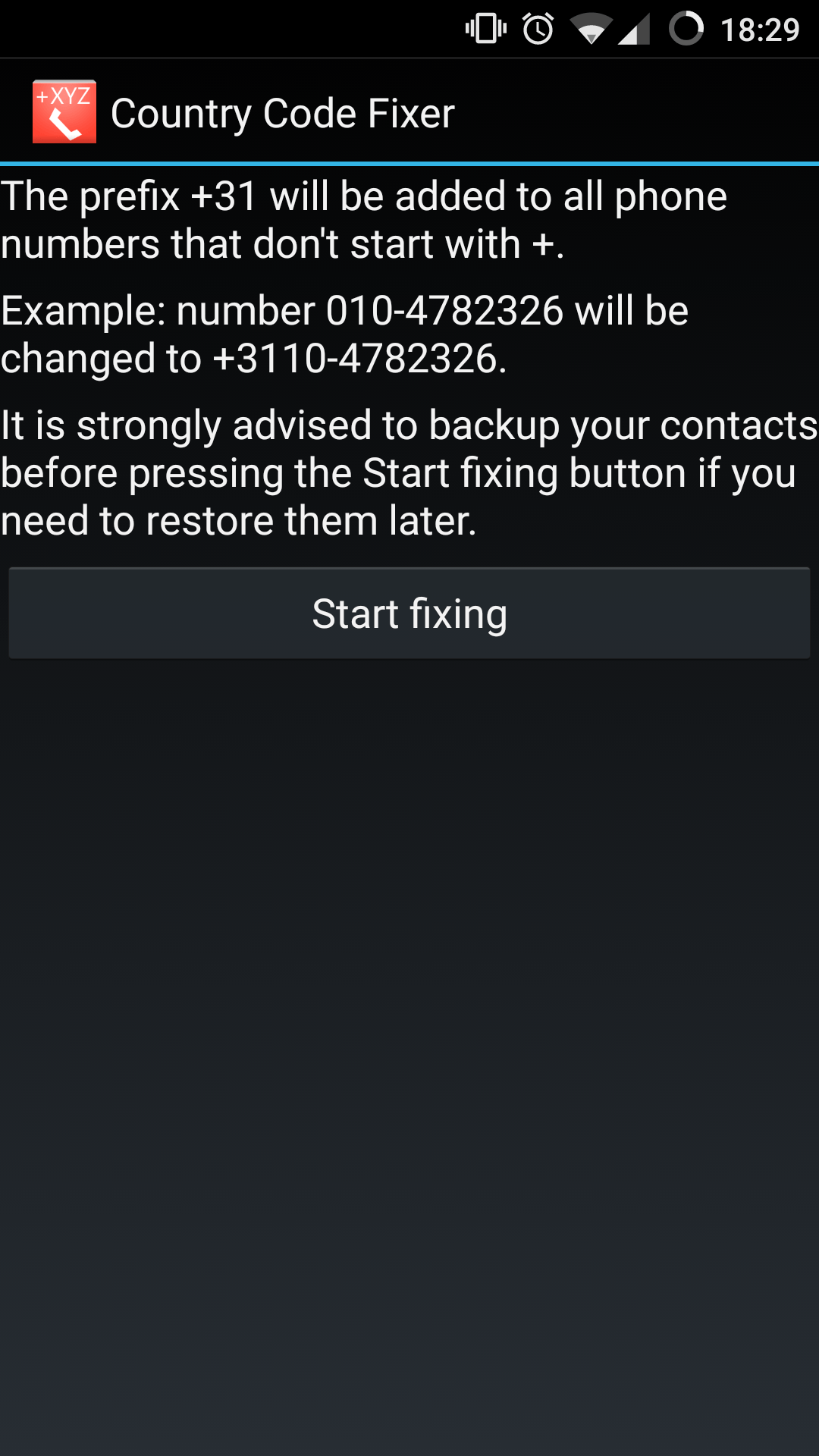
Task: Start fixing the phone numbers
Action: tap(409, 613)
